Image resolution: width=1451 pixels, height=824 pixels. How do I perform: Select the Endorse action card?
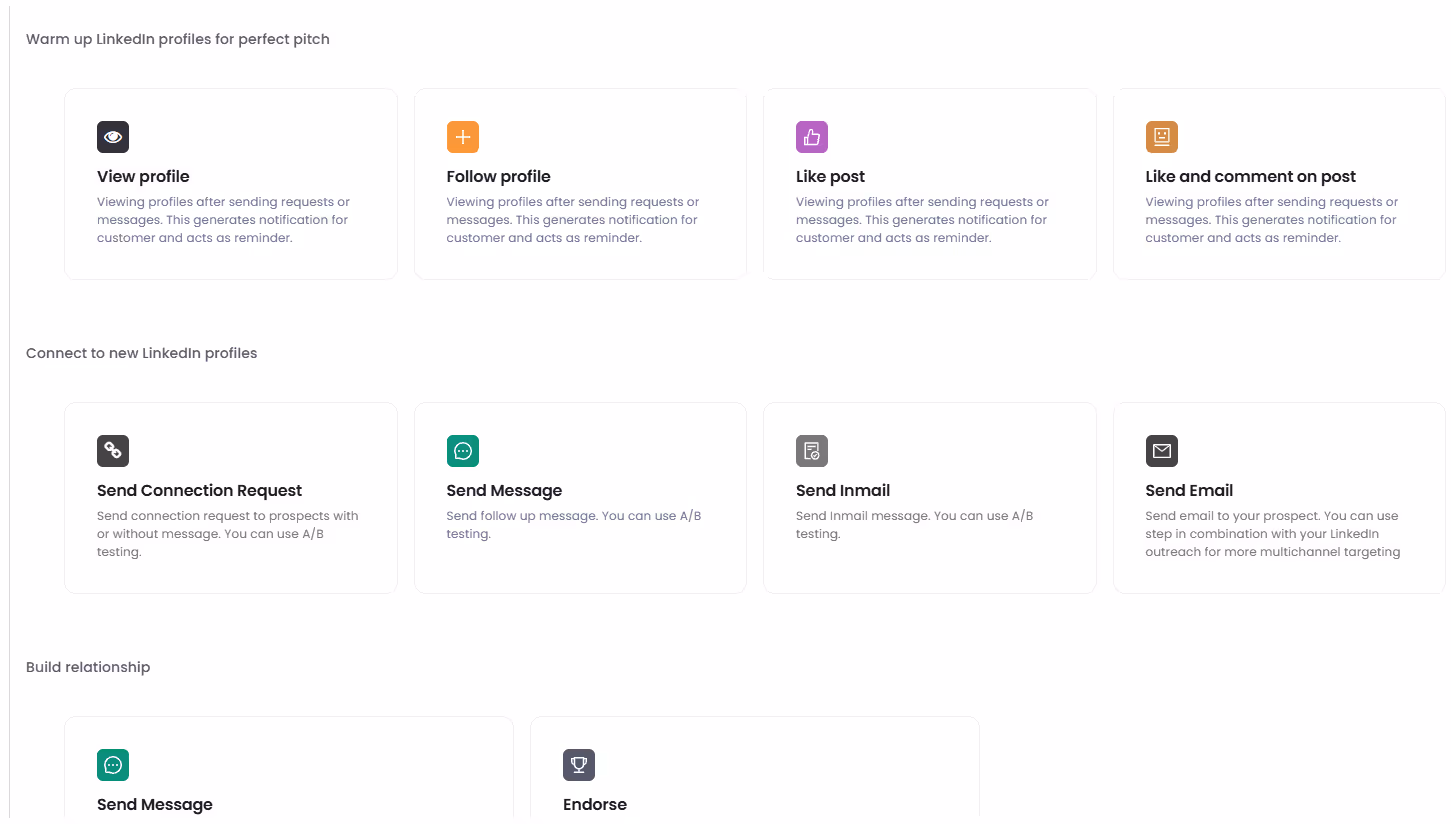(x=755, y=780)
